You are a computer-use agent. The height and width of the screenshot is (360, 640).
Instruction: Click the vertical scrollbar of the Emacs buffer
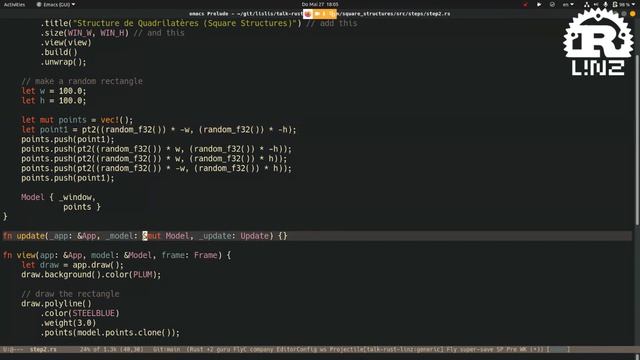tap(637, 139)
